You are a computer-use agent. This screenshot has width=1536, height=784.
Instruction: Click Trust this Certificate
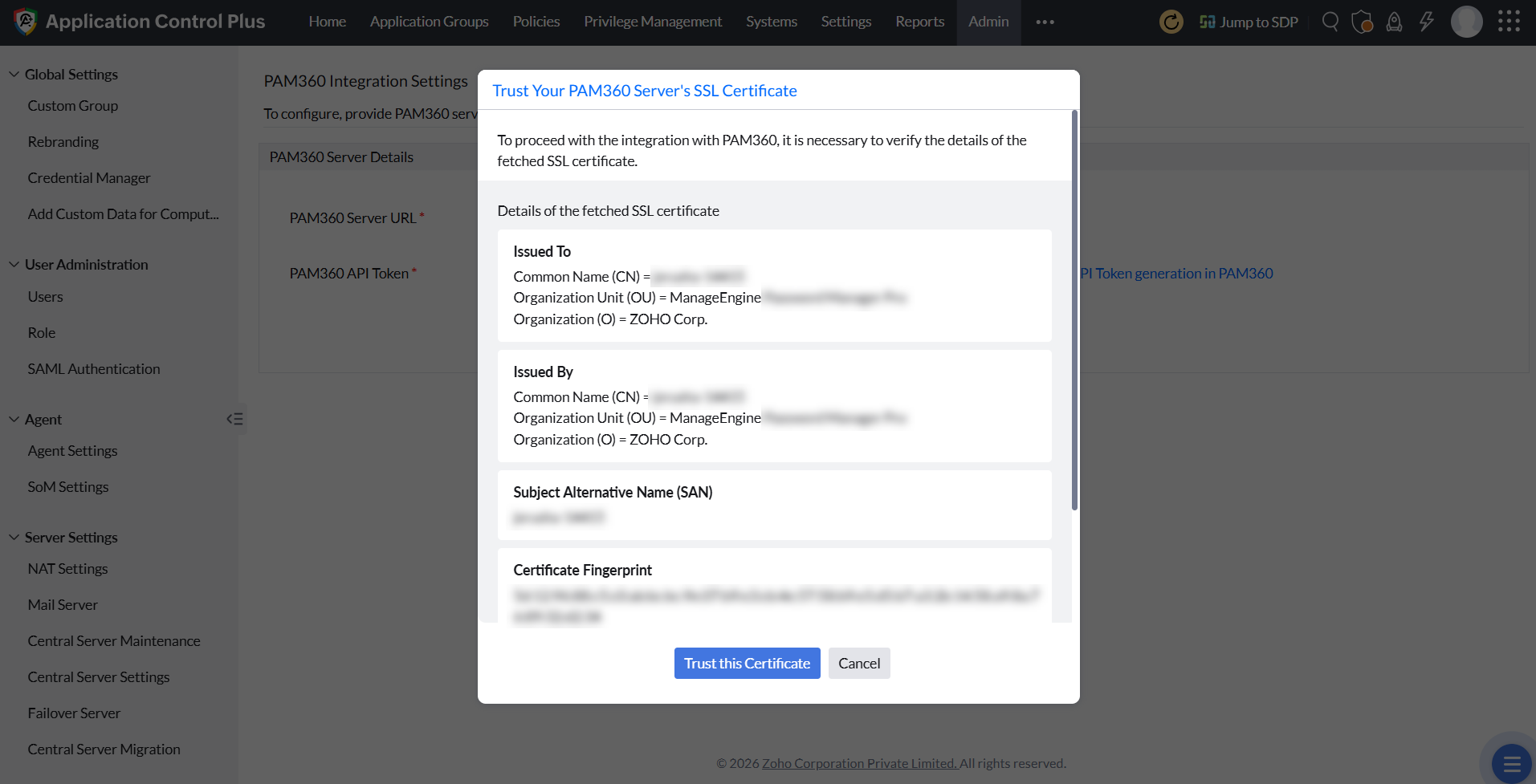coord(746,663)
